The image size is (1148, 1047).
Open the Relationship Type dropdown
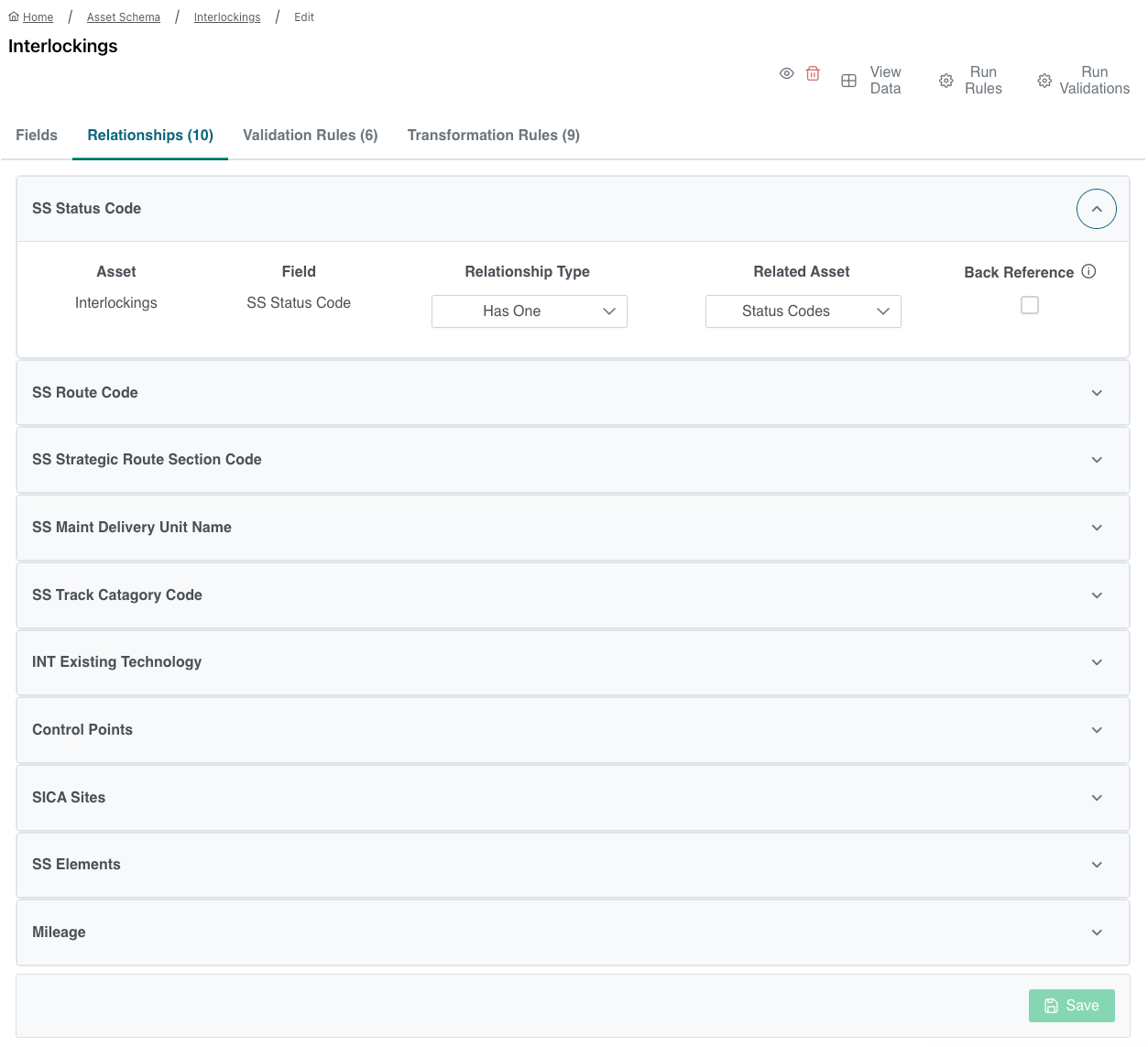tap(529, 311)
